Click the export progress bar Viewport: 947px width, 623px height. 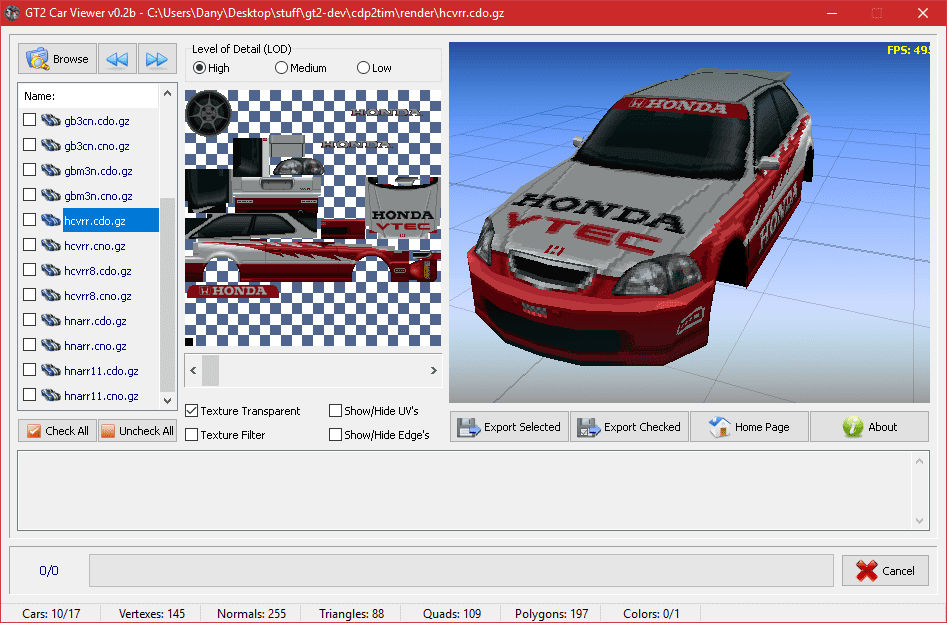461,570
